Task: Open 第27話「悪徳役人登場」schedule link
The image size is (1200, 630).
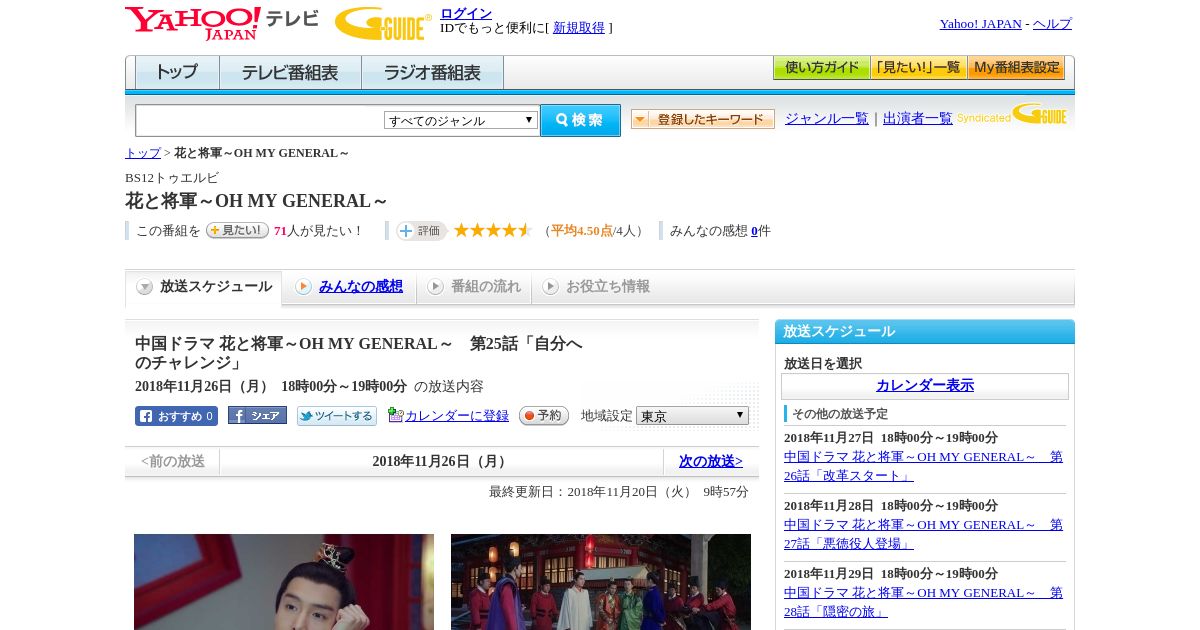Action: click(923, 534)
